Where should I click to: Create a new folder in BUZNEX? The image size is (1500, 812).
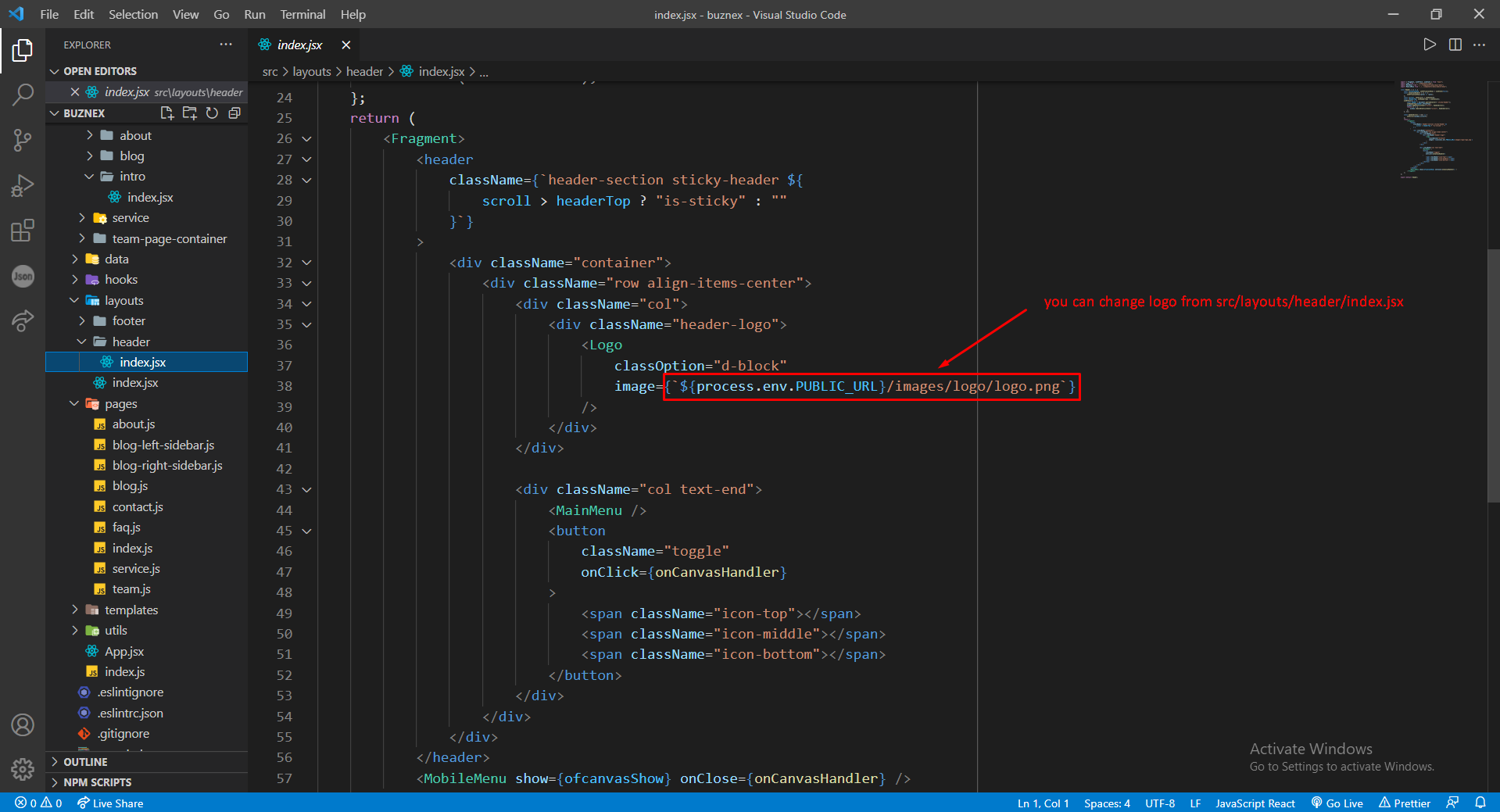(189, 113)
